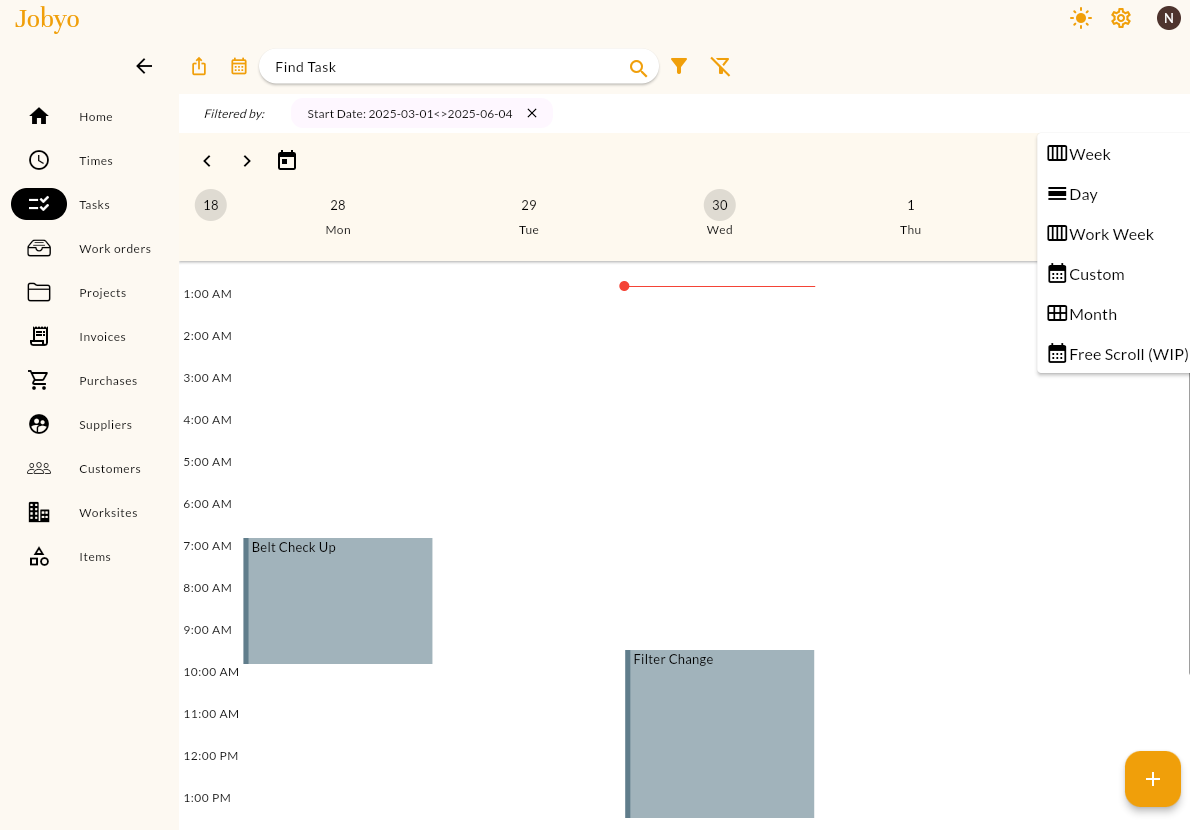Clear all filters with the filter-off icon
Viewport: 1190px width, 830px height.
tap(720, 66)
